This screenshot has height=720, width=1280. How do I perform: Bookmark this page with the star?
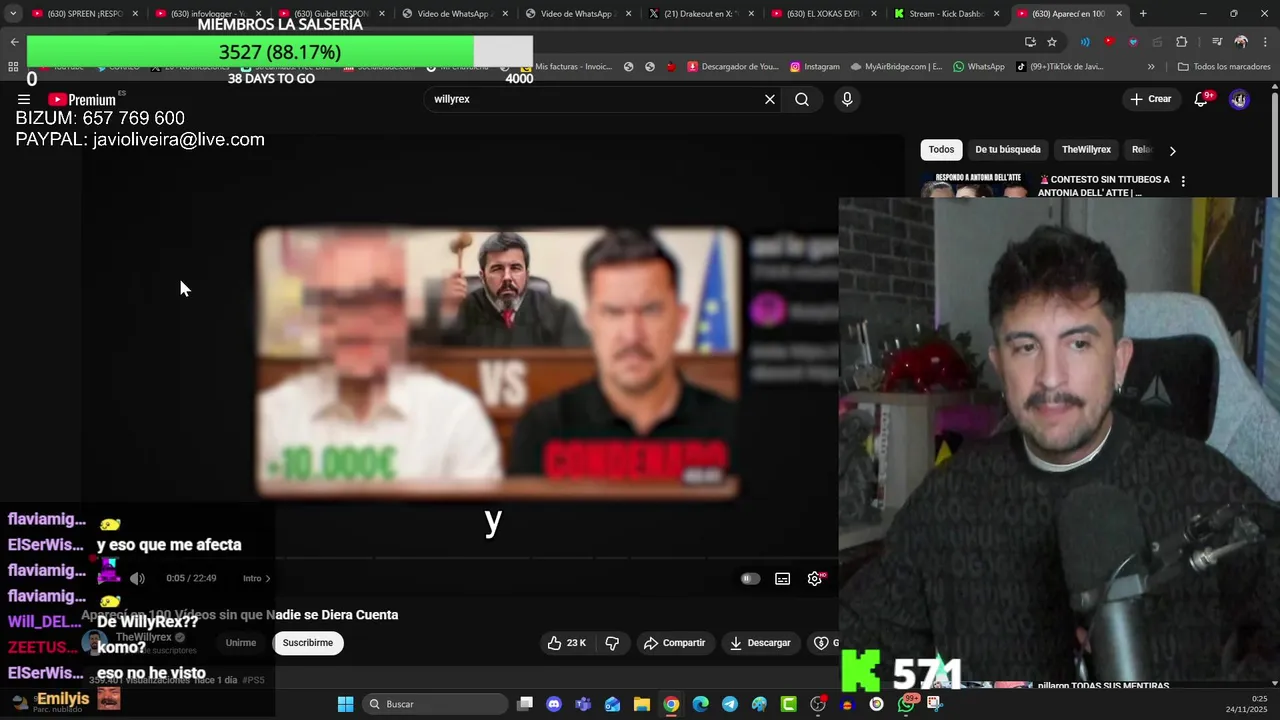tap(1052, 42)
